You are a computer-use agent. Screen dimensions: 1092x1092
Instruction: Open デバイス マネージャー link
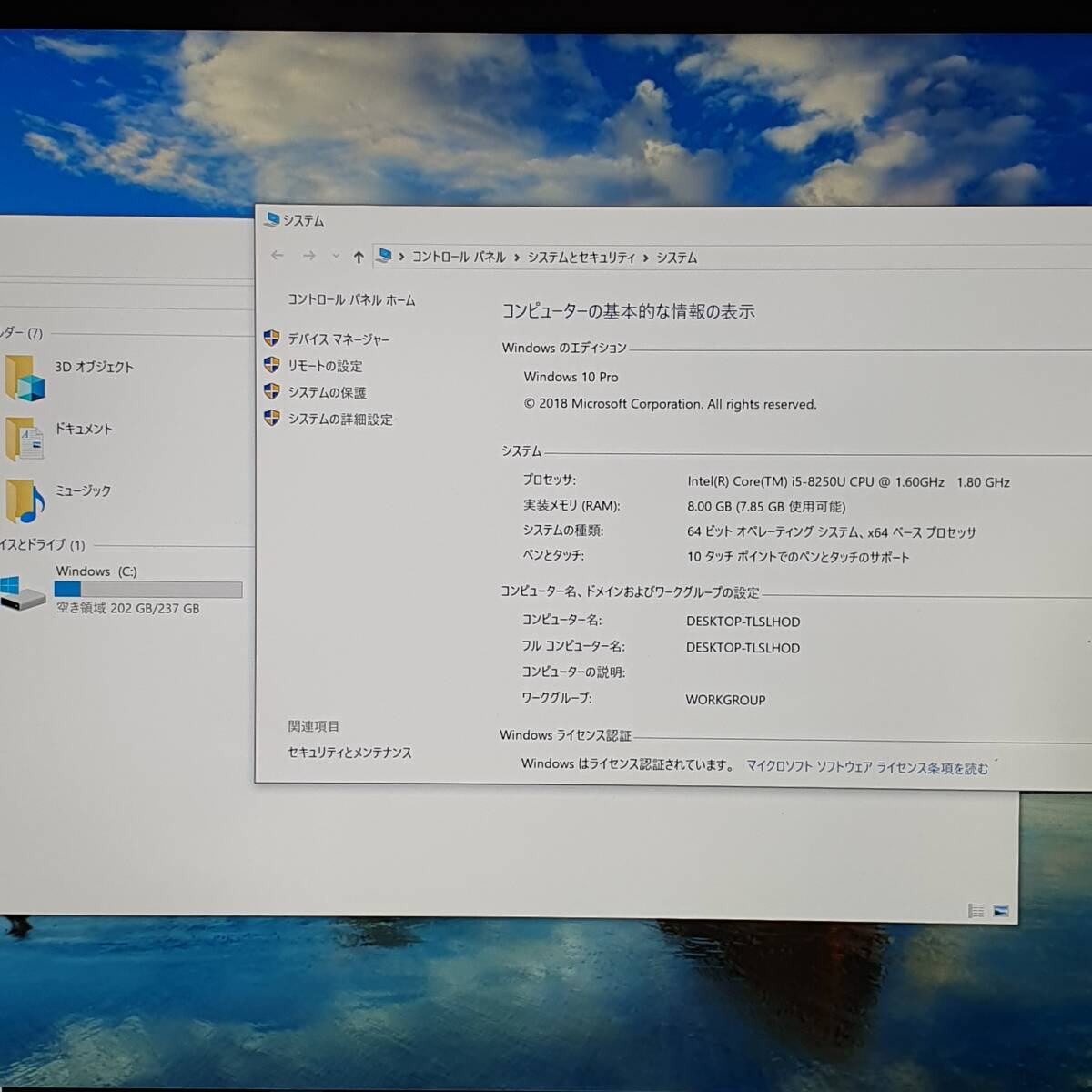pyautogui.click(x=339, y=339)
